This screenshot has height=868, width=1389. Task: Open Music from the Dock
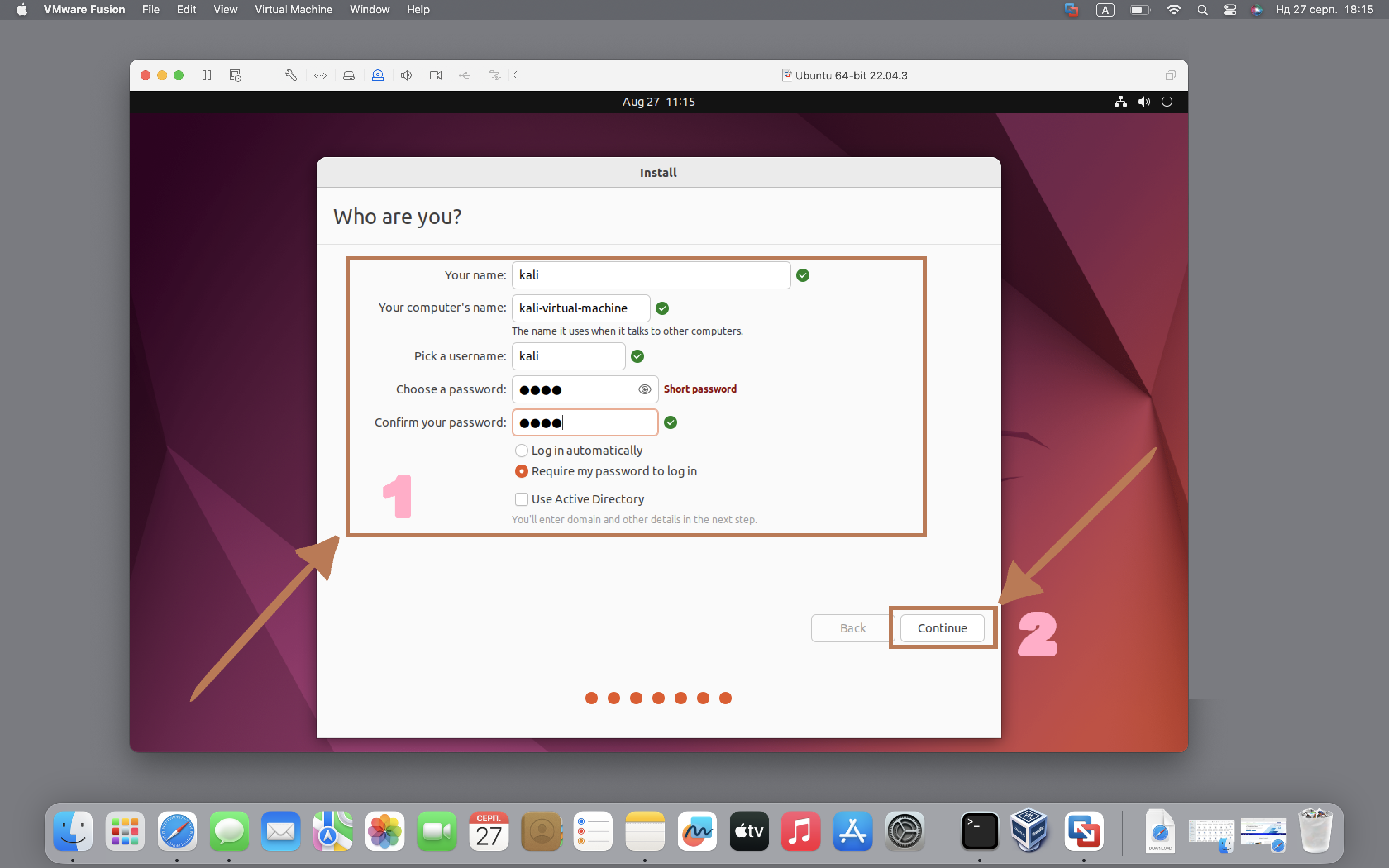(801, 831)
